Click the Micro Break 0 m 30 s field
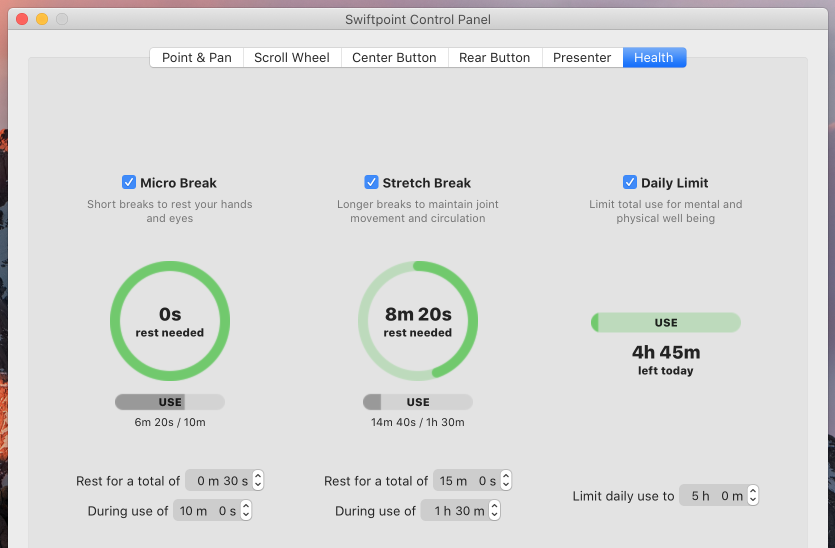The height and width of the screenshot is (548, 835). click(x=219, y=480)
